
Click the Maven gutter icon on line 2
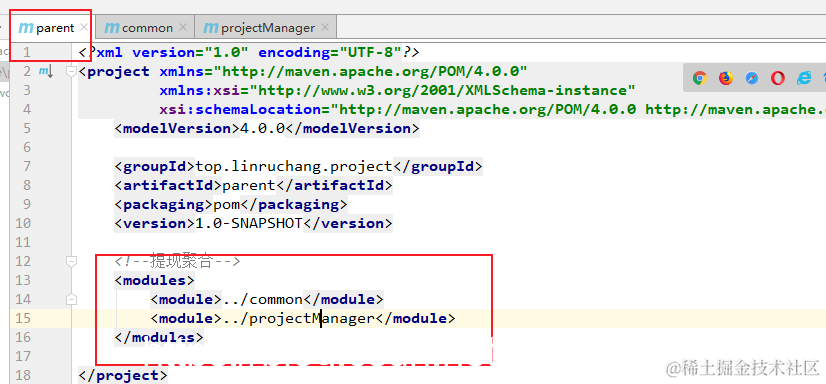(x=46, y=72)
